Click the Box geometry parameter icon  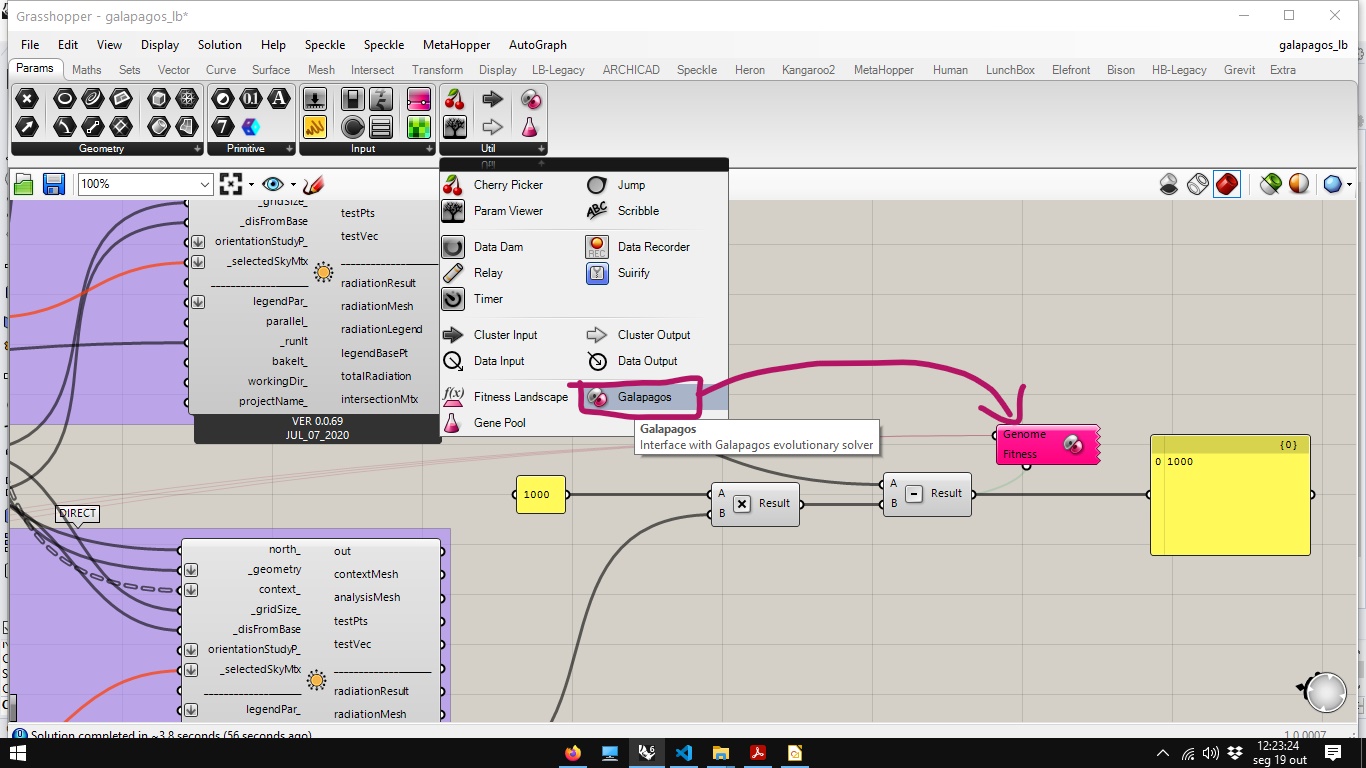click(x=158, y=99)
